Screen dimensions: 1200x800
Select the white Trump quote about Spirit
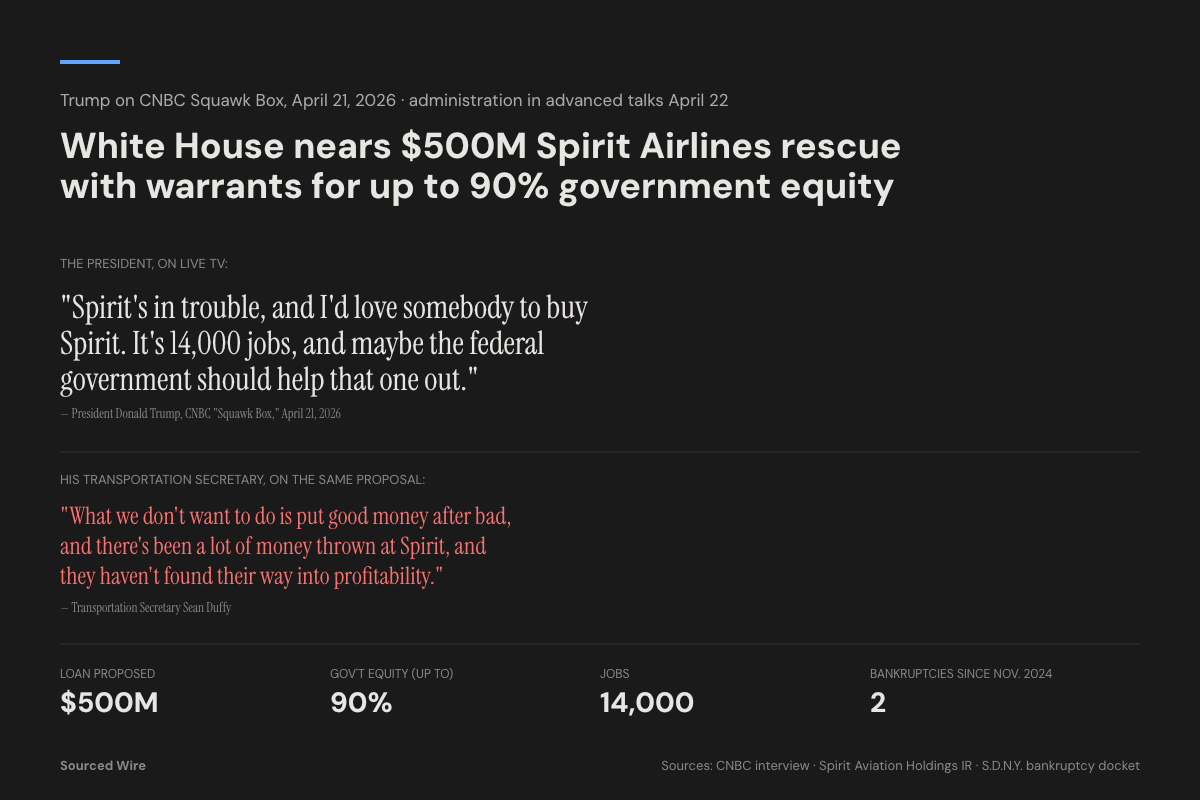coord(323,343)
